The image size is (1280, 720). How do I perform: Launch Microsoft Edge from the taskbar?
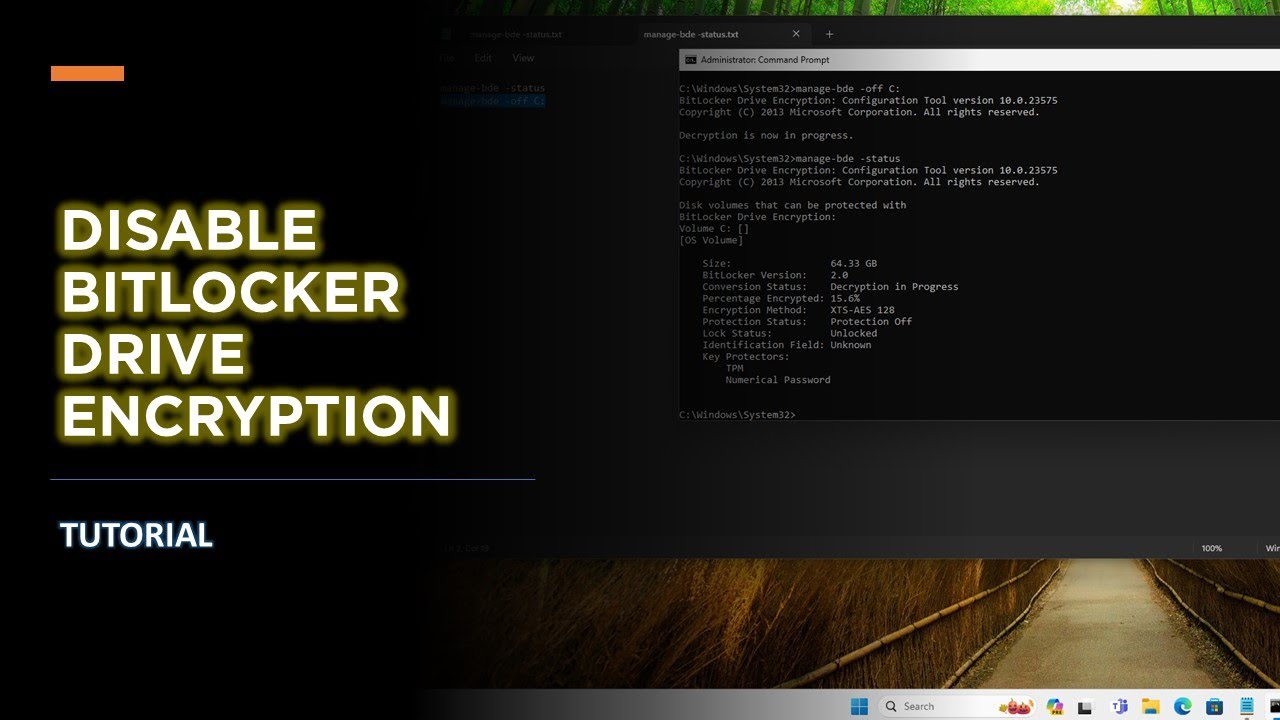tap(1182, 706)
